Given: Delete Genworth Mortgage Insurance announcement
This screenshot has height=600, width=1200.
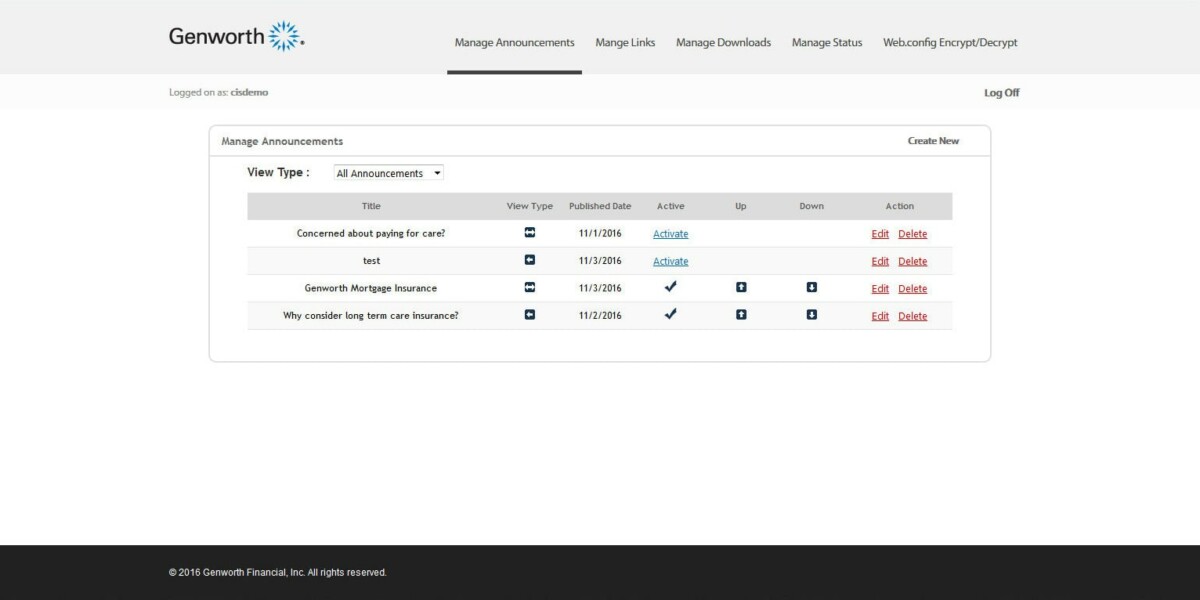Looking at the screenshot, I should 913,289.
